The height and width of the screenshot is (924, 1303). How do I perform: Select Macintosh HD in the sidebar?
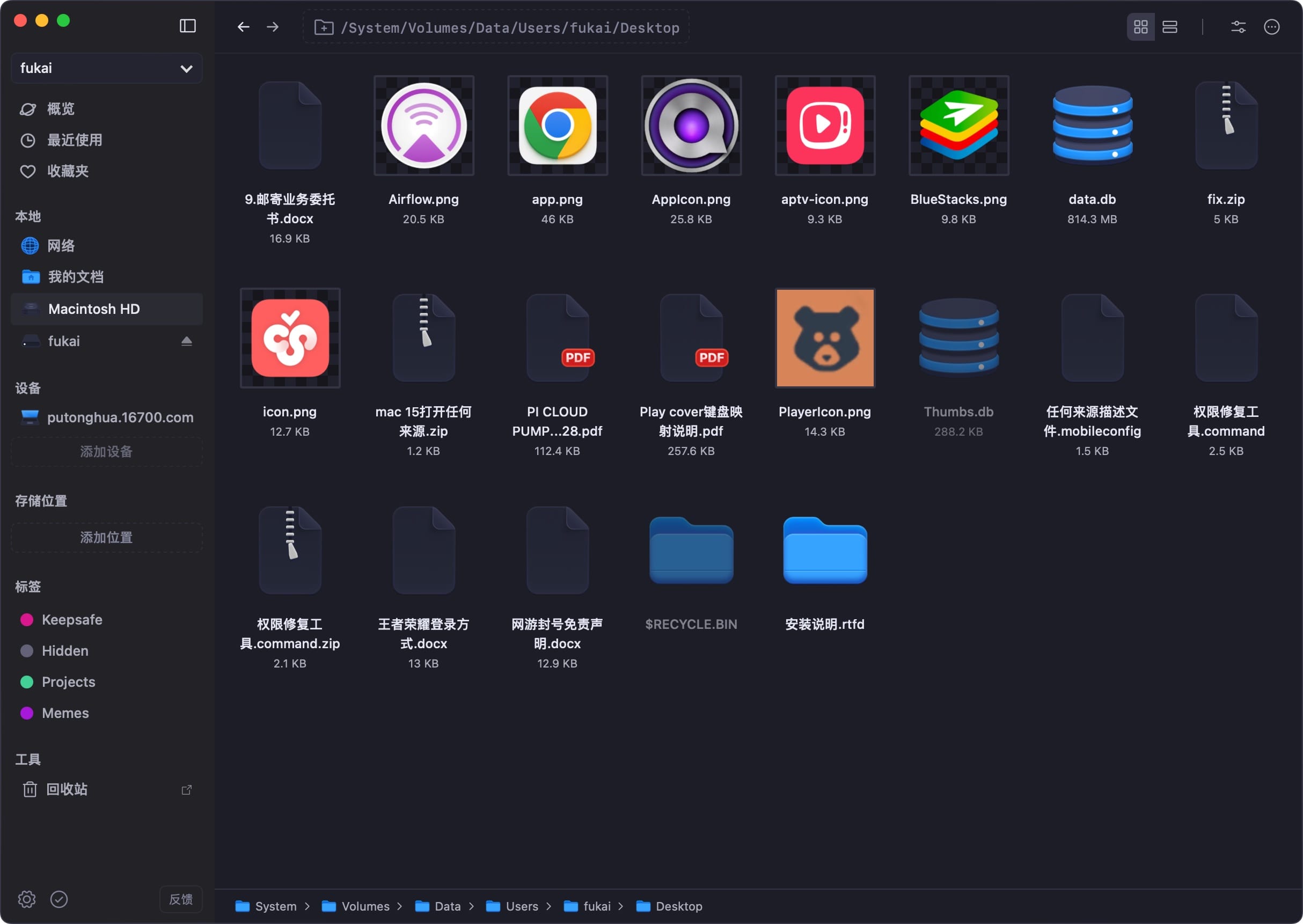(x=106, y=309)
